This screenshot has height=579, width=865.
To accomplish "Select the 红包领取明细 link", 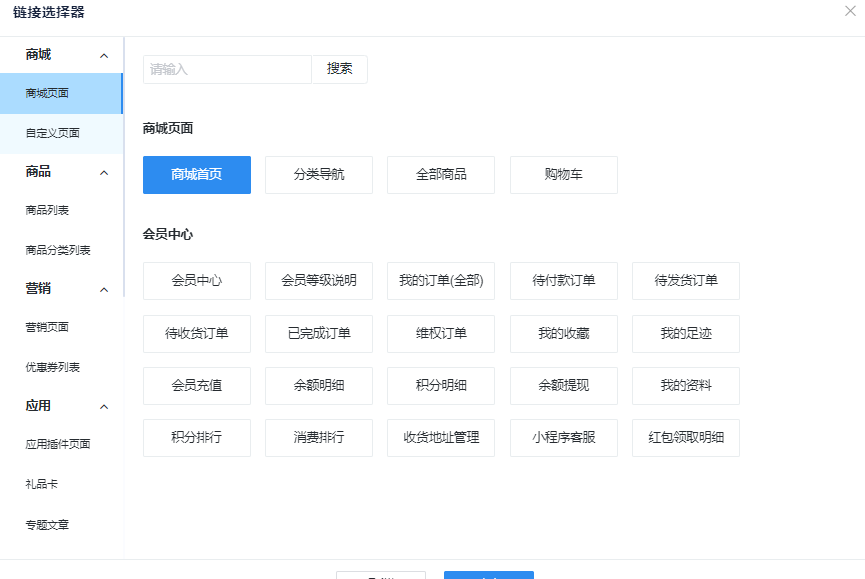I will click(685, 437).
